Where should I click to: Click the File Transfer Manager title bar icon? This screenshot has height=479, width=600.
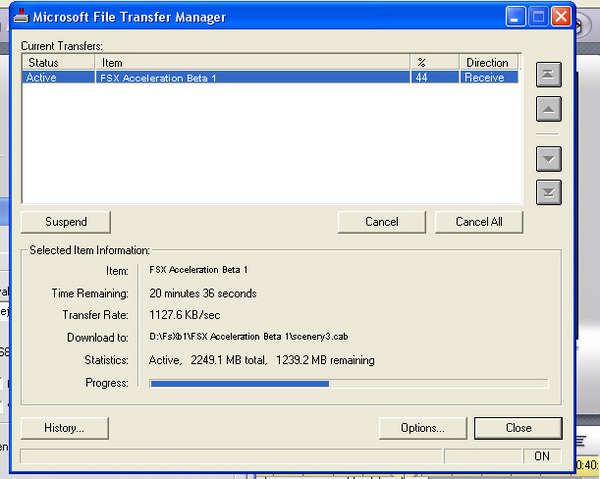tap(21, 16)
